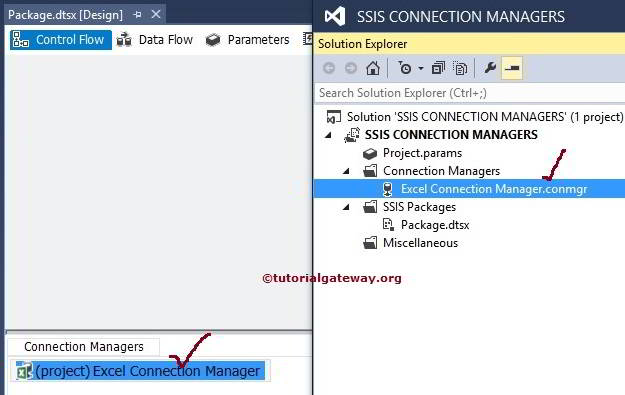Select Package.dtsx in Solution Explorer tree
The width and height of the screenshot is (625, 395).
point(435,225)
